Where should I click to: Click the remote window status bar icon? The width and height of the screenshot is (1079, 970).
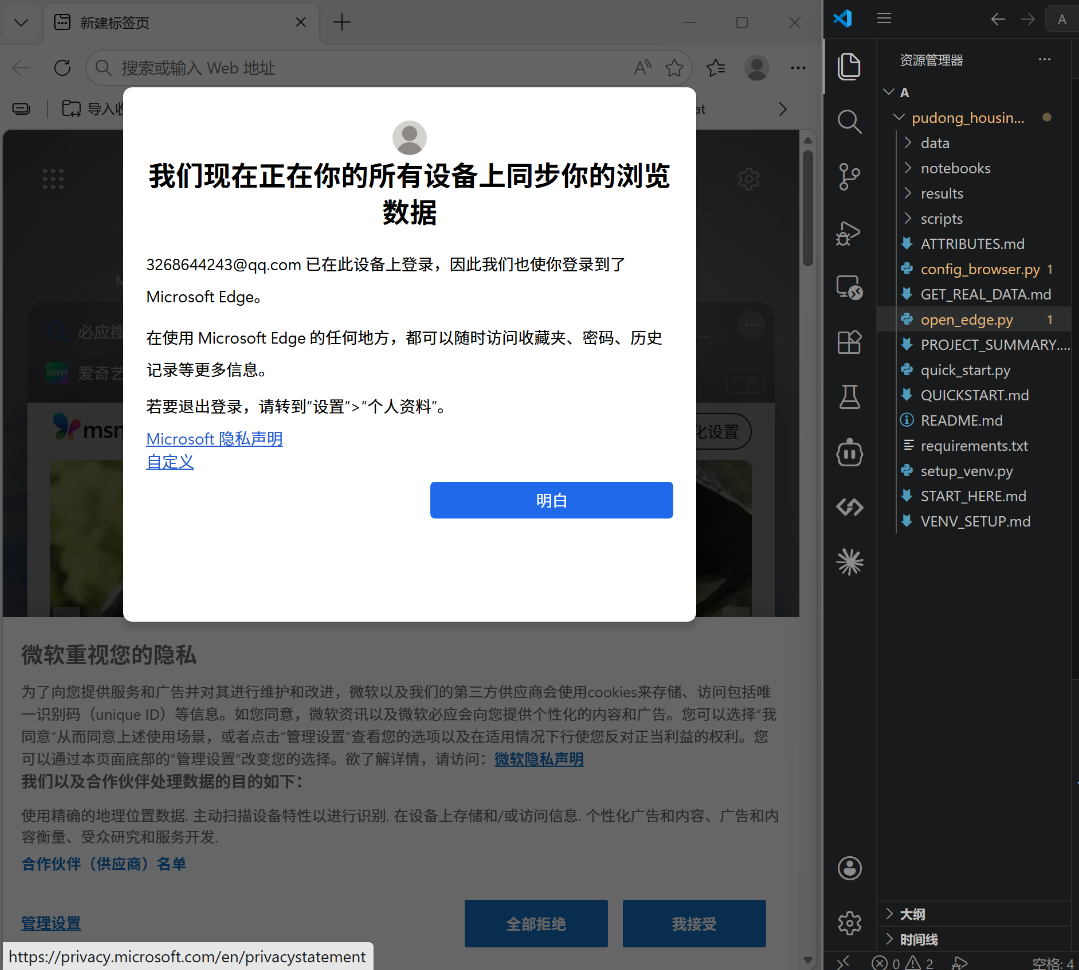[843, 962]
